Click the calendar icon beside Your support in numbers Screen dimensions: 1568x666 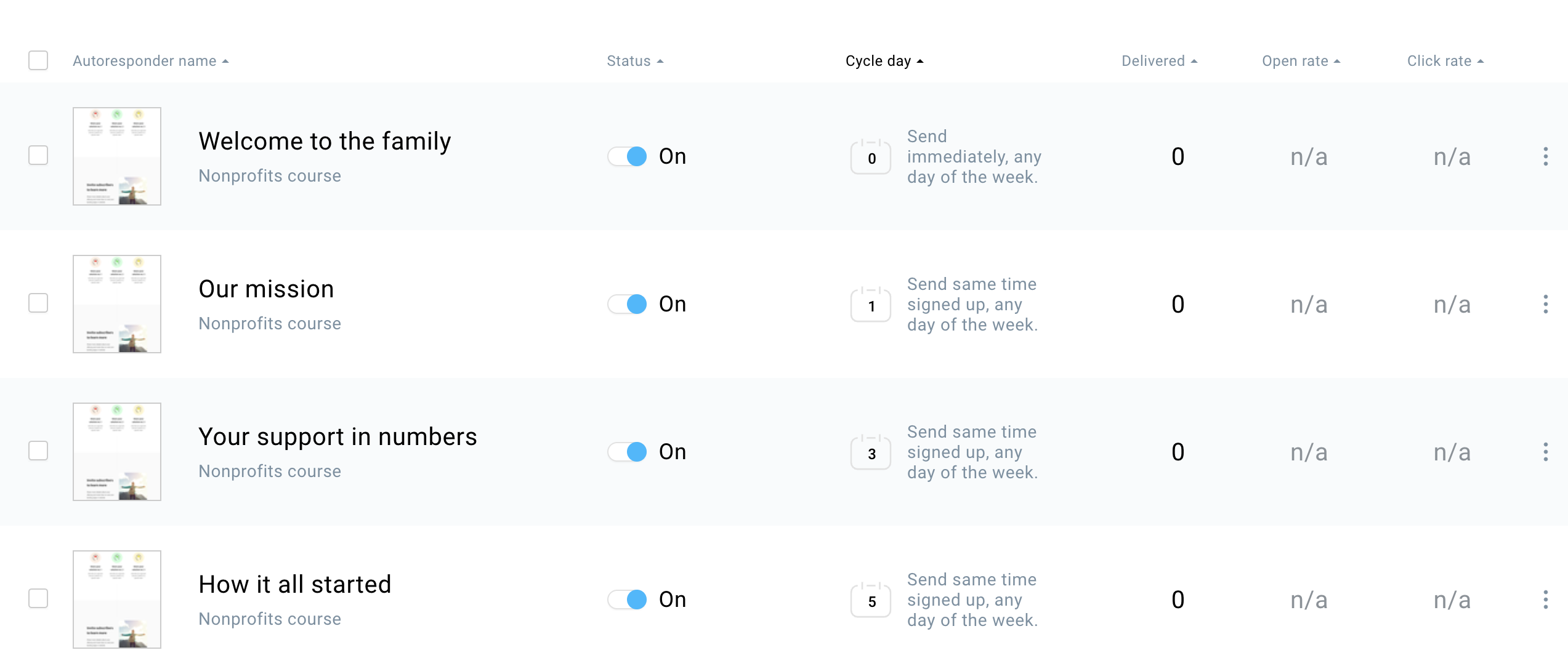click(x=870, y=452)
